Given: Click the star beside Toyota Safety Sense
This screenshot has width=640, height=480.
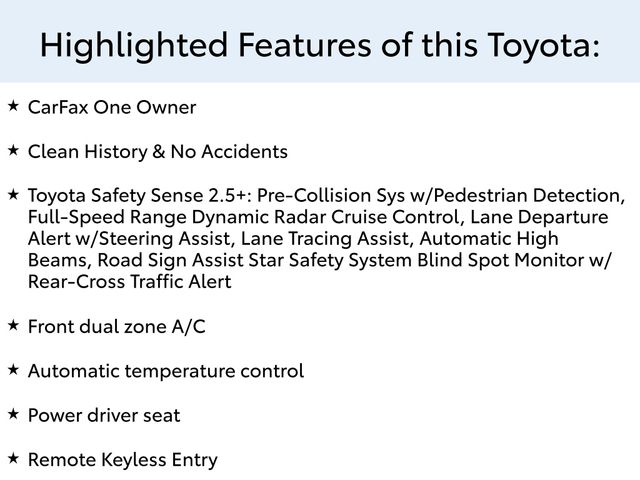Looking at the screenshot, I should click(13, 194).
